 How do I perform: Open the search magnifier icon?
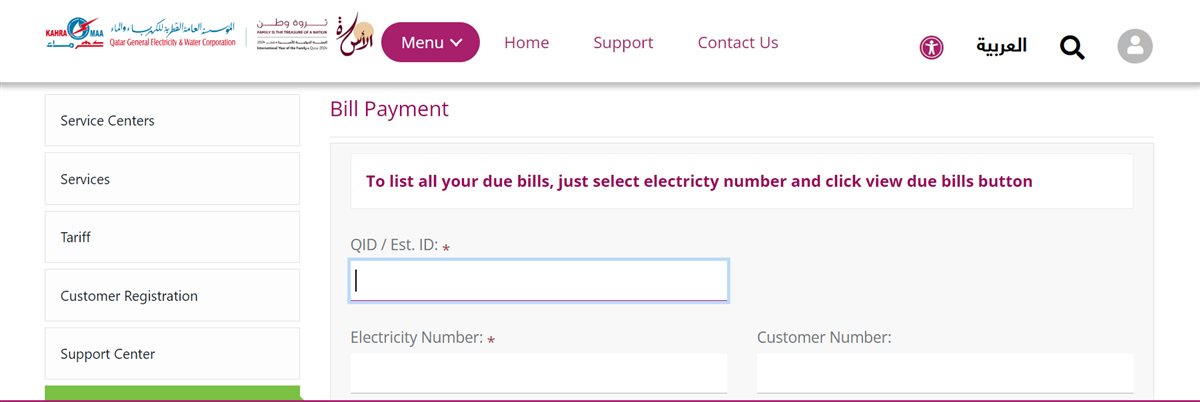[x=1072, y=47]
